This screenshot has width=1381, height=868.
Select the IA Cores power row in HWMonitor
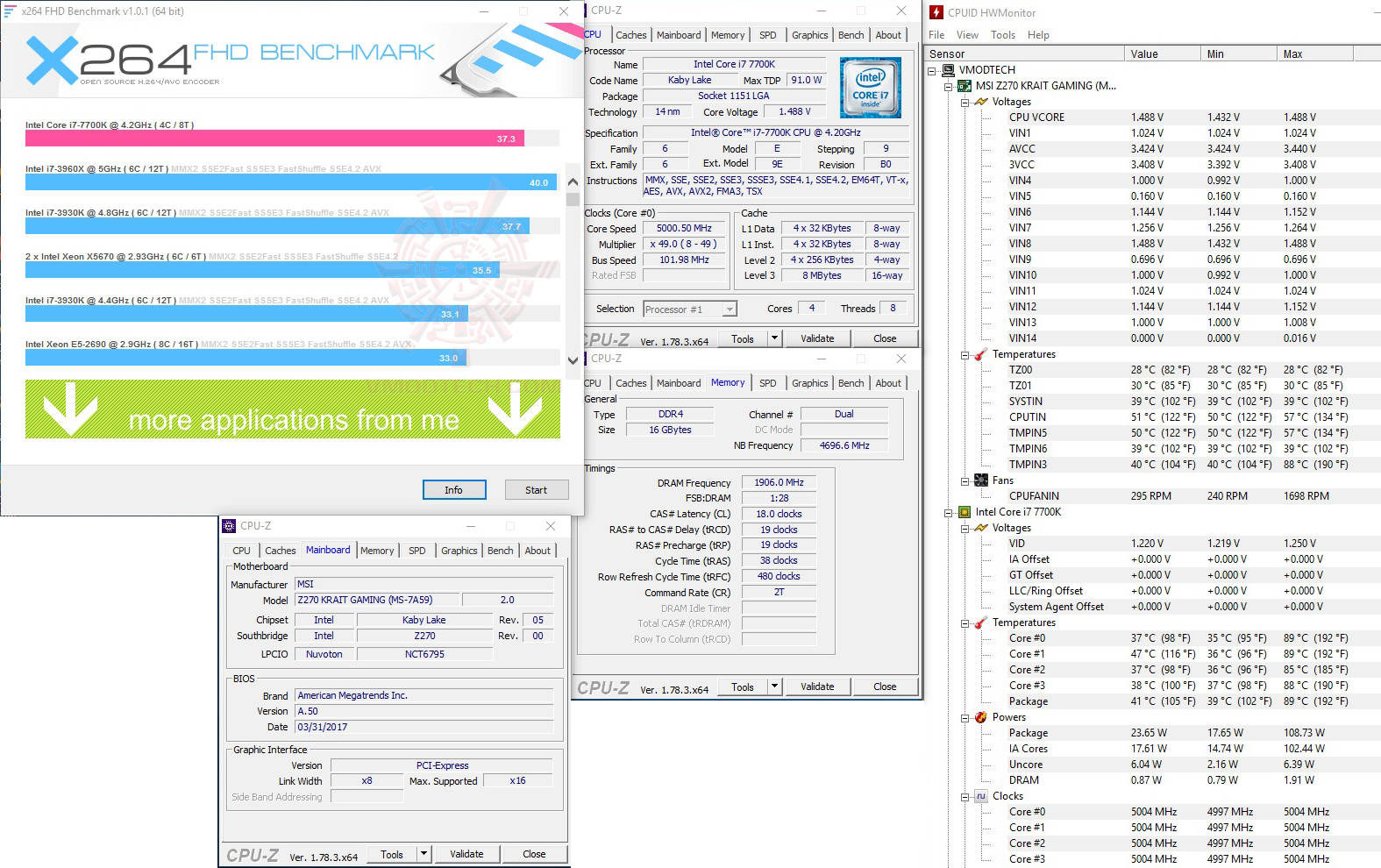(x=1154, y=749)
